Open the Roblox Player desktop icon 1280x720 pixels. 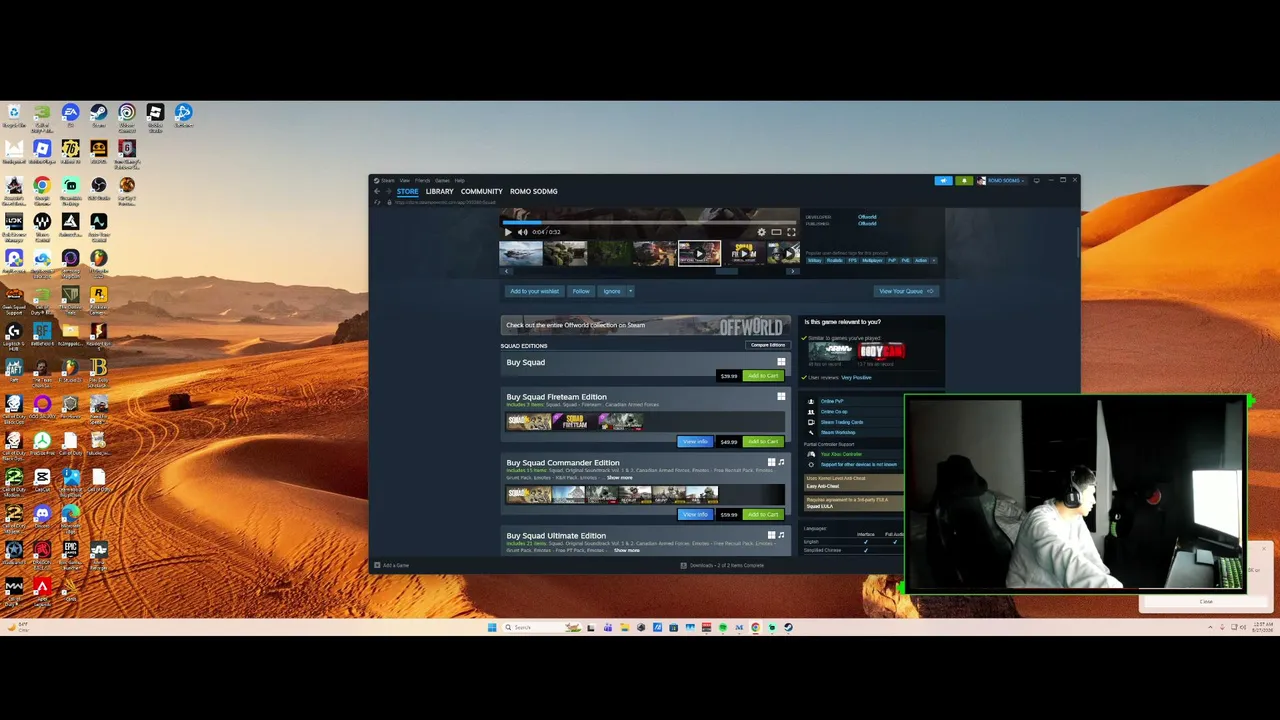pyautogui.click(x=42, y=152)
